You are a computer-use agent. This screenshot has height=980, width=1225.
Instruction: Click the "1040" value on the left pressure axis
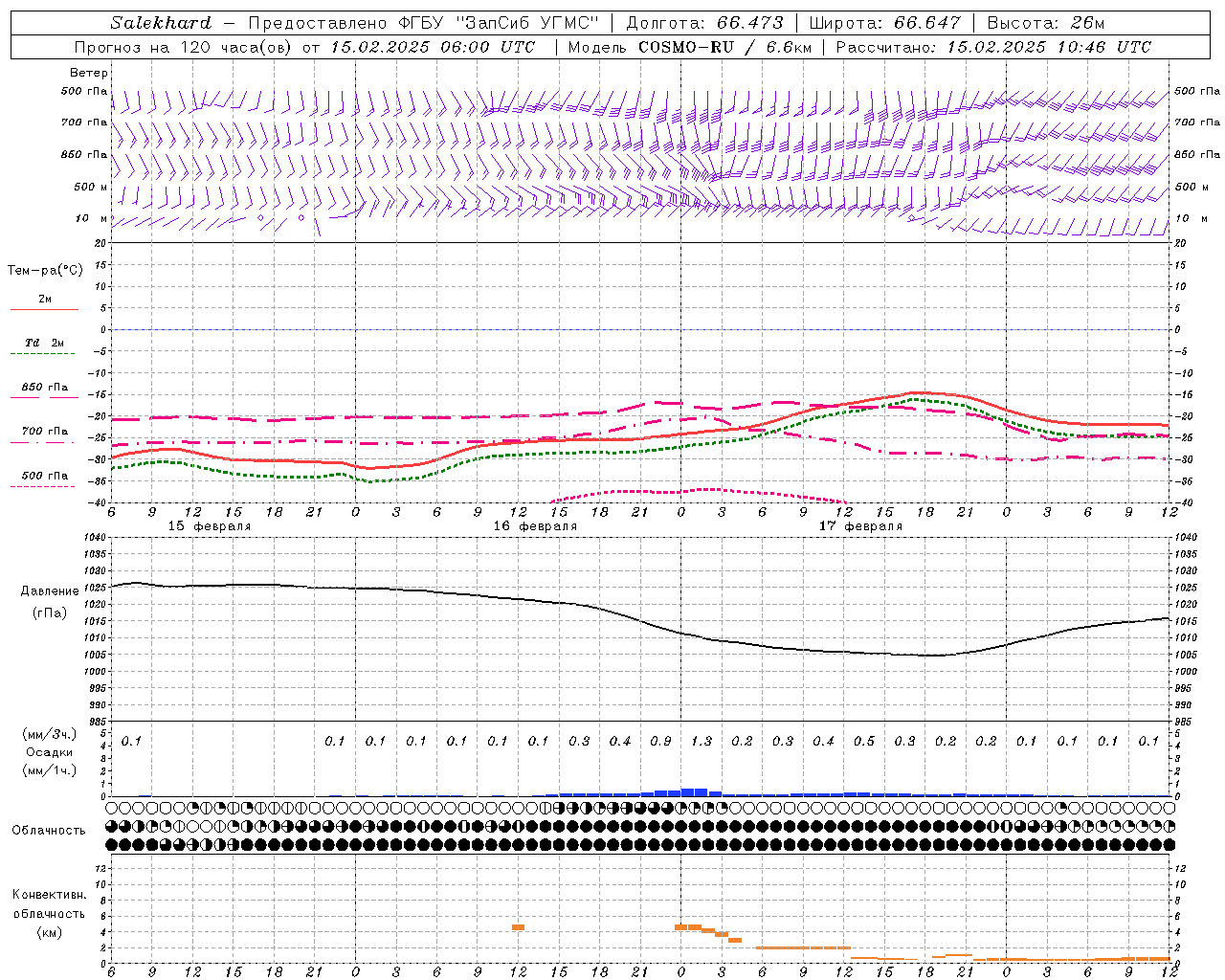[x=95, y=538]
